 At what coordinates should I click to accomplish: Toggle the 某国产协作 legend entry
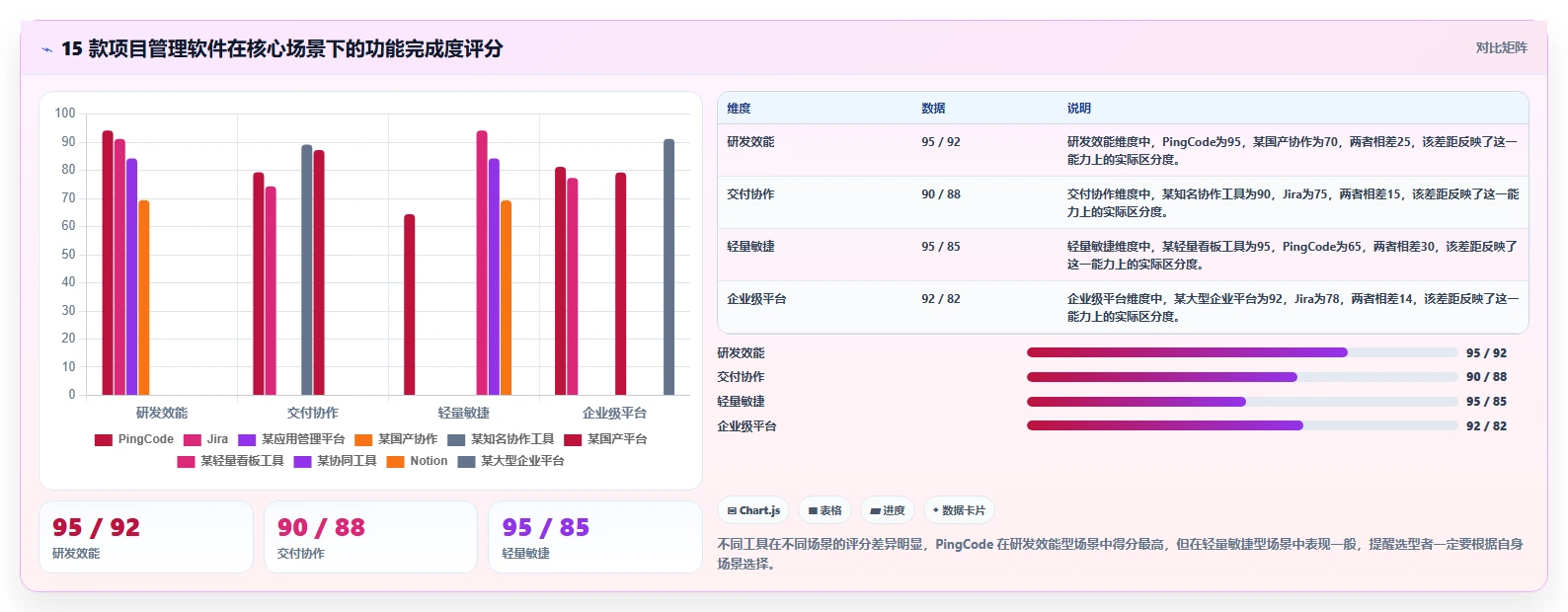pos(396,439)
